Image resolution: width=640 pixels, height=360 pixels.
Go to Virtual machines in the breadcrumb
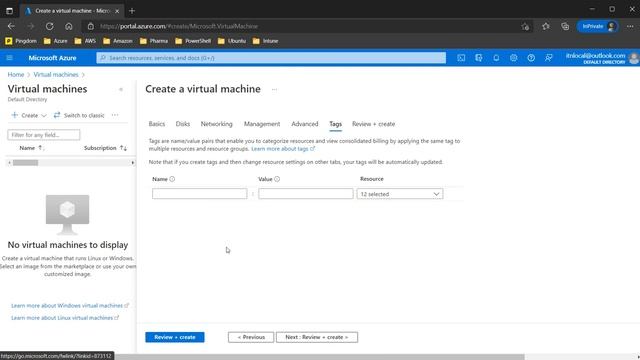click(56, 74)
